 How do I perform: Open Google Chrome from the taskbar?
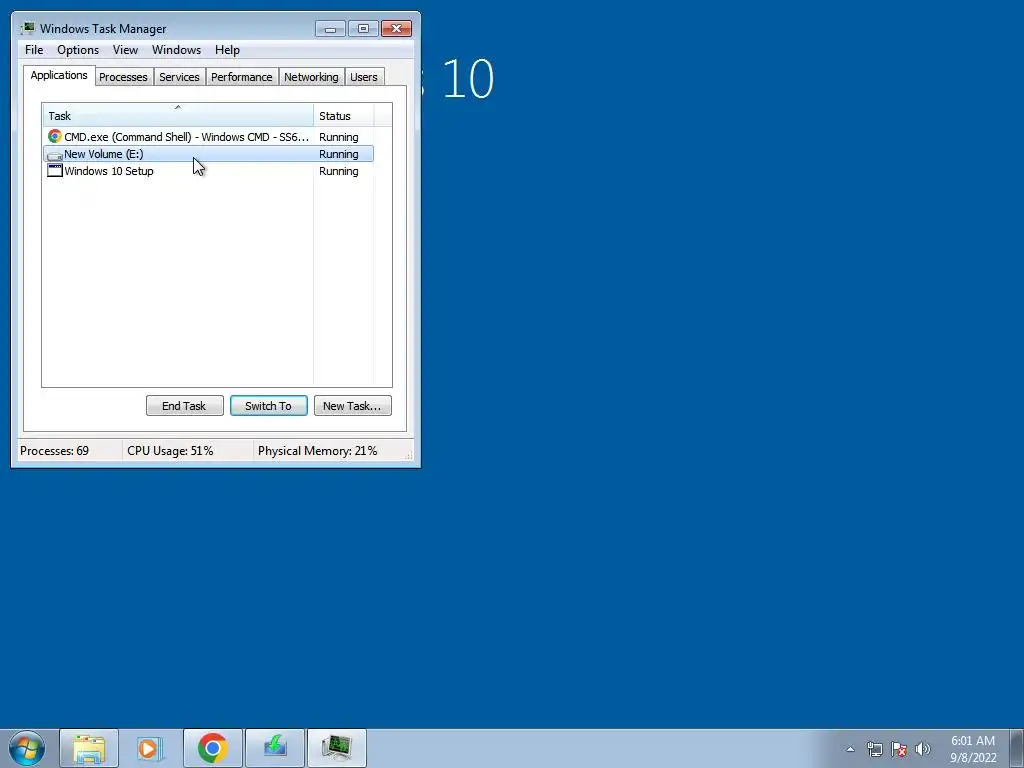(x=212, y=748)
